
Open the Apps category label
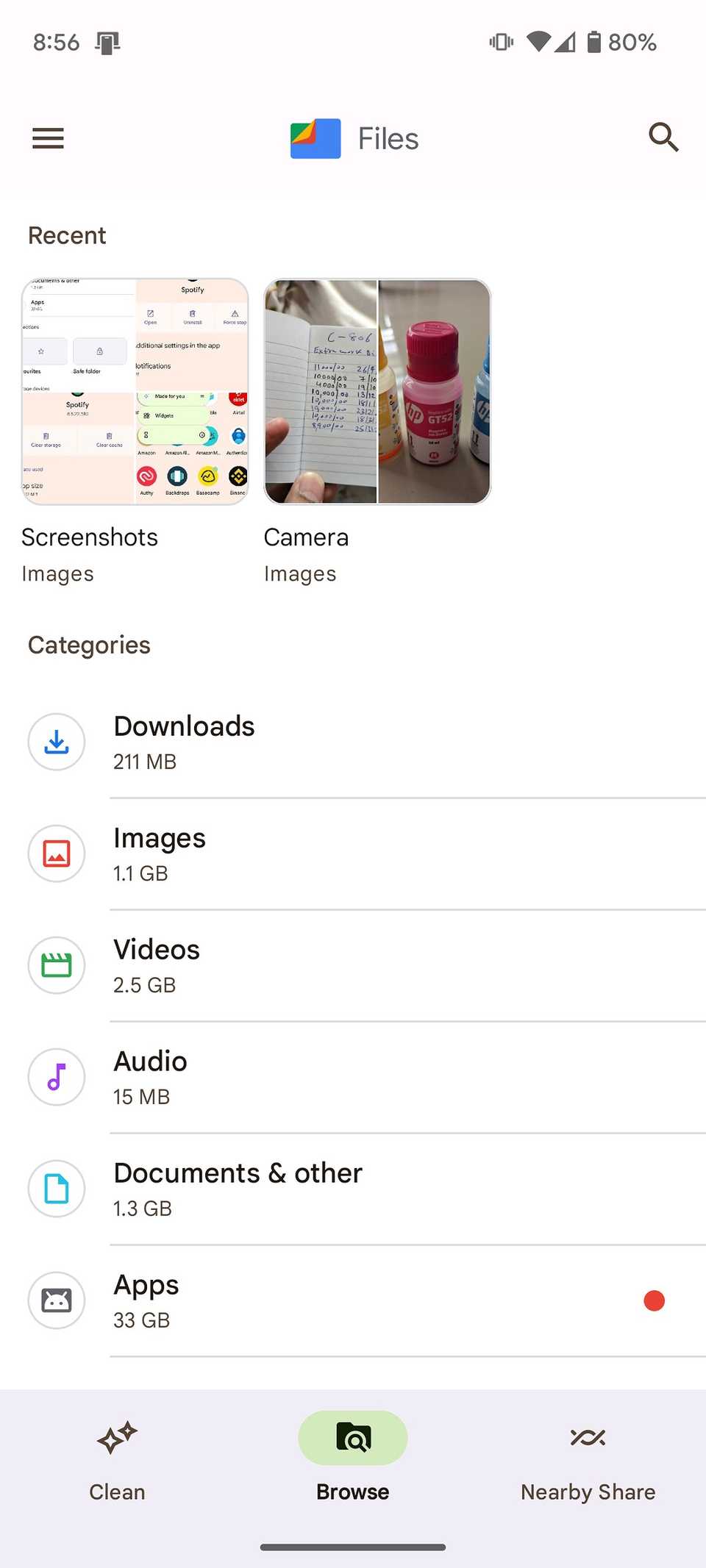click(x=146, y=1286)
